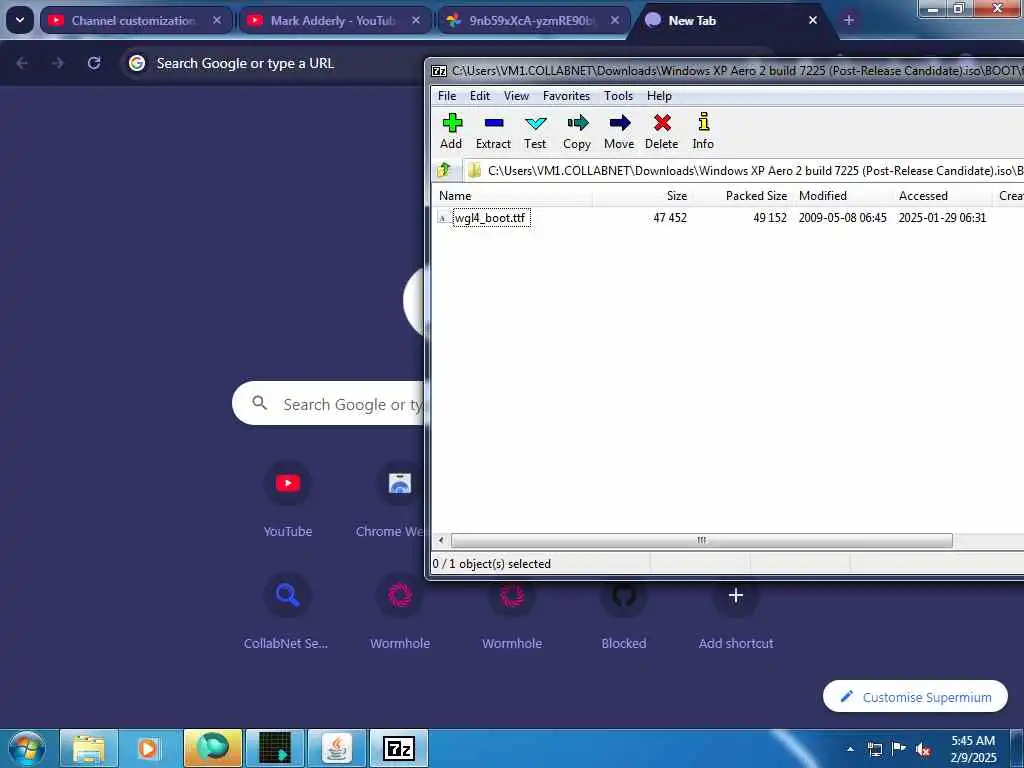Go up one folder level in 7-Zip
Viewport: 1024px width, 768px height.
[444, 170]
